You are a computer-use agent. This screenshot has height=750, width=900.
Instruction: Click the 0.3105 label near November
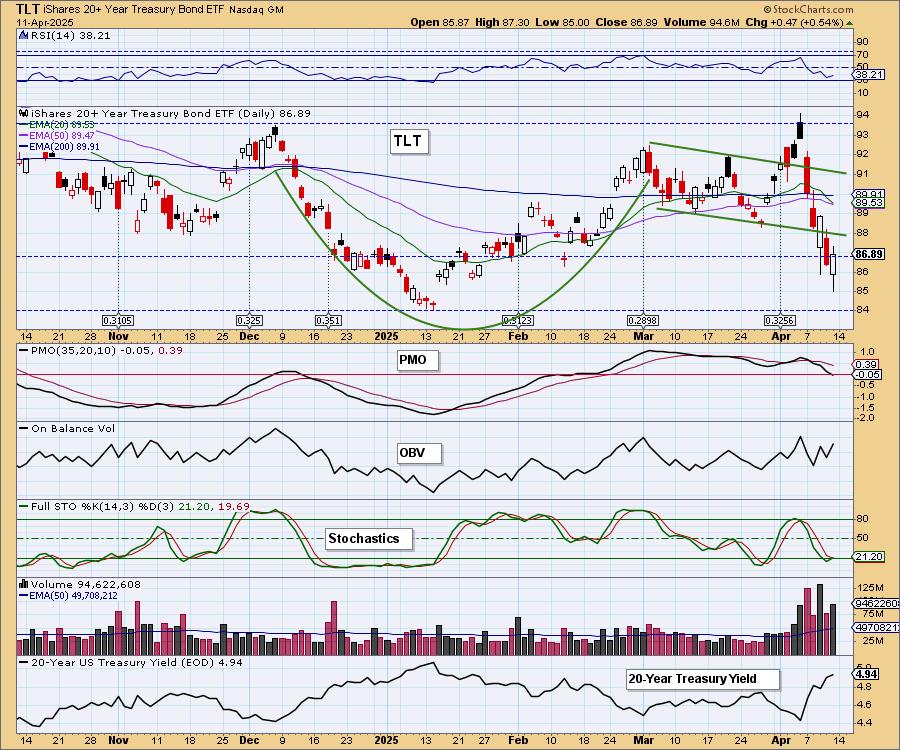(x=118, y=320)
